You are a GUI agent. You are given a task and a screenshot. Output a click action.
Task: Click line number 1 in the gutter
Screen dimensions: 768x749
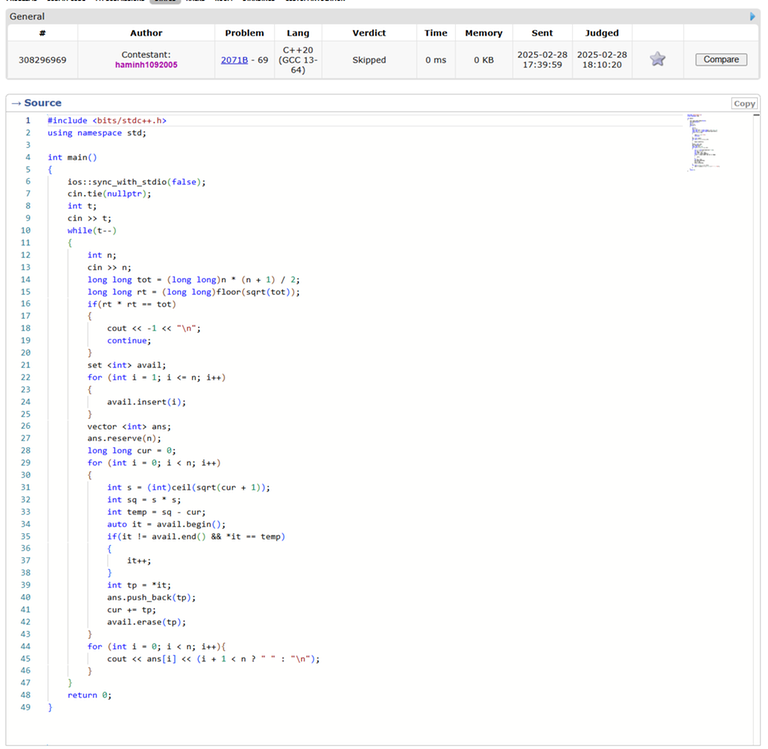[x=27, y=120]
